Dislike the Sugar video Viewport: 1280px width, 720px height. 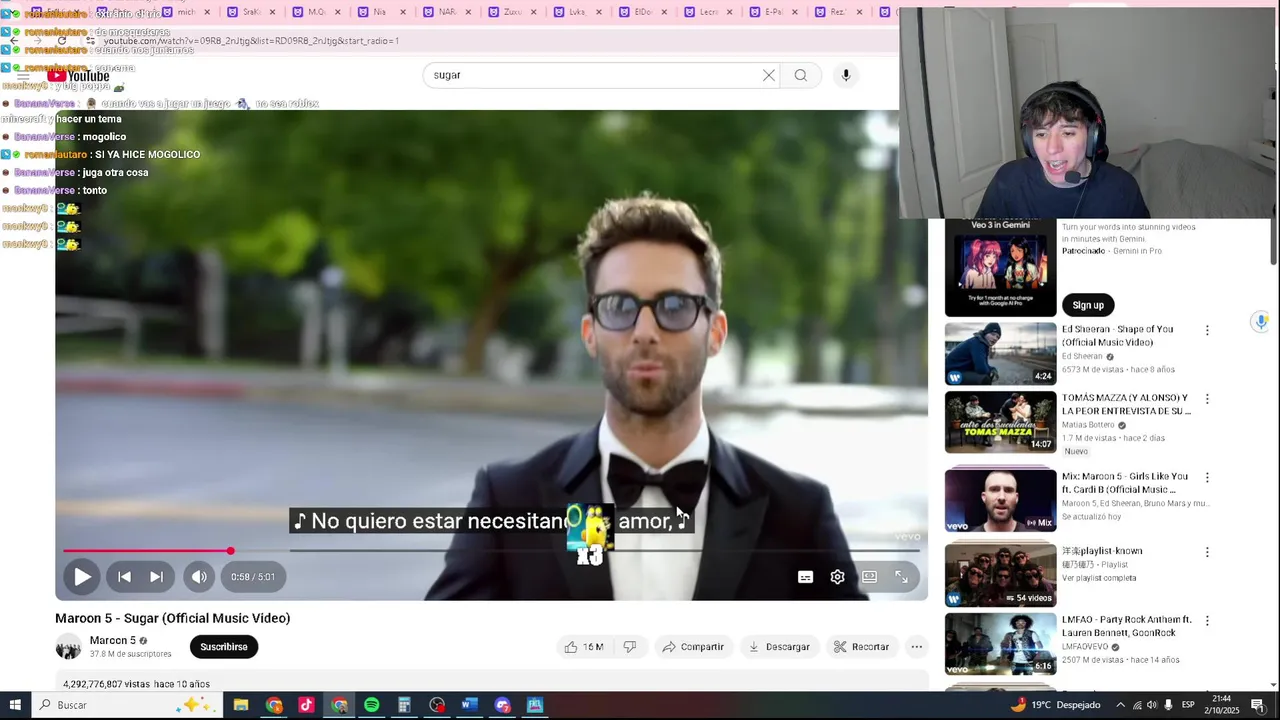629,647
